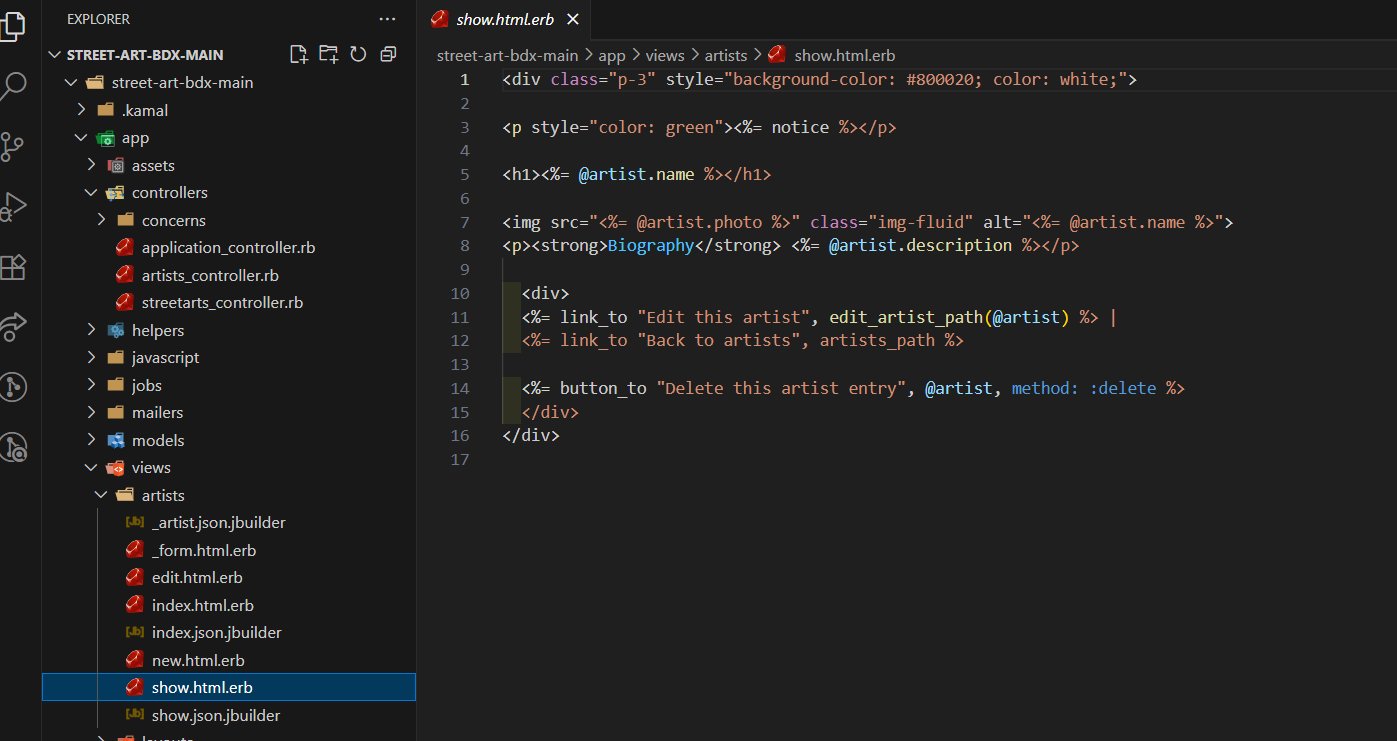Open the _form.html.erb file
Image resolution: width=1397 pixels, height=741 pixels.
(203, 550)
